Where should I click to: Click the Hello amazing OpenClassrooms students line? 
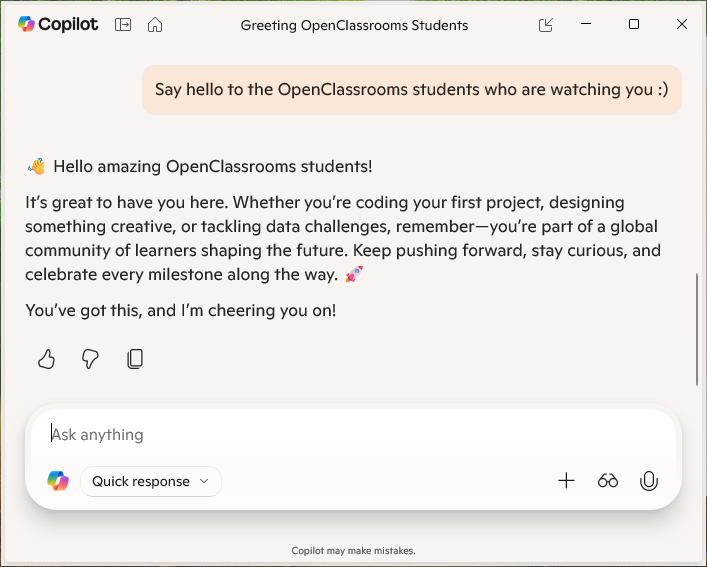click(x=199, y=166)
